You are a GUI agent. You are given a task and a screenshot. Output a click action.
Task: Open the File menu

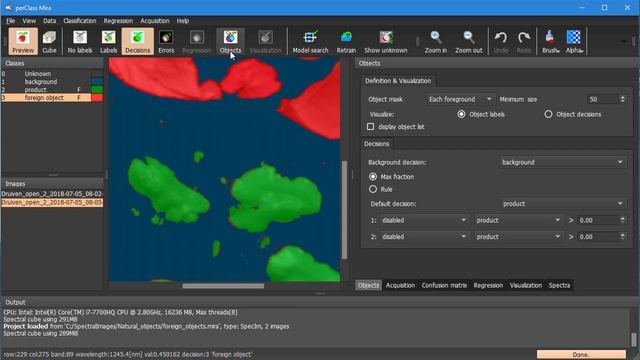(x=11, y=21)
